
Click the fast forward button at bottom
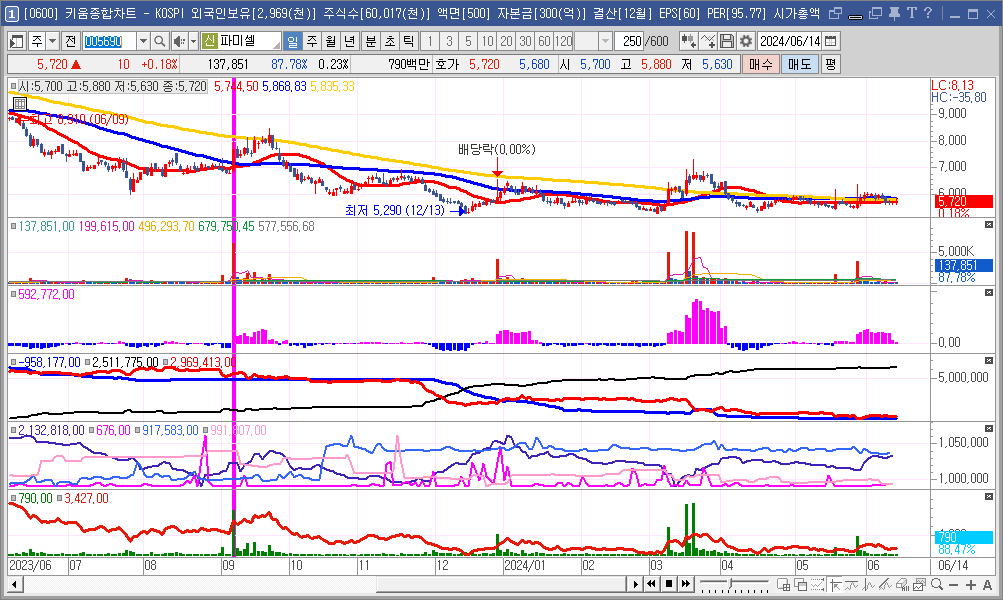coord(686,584)
